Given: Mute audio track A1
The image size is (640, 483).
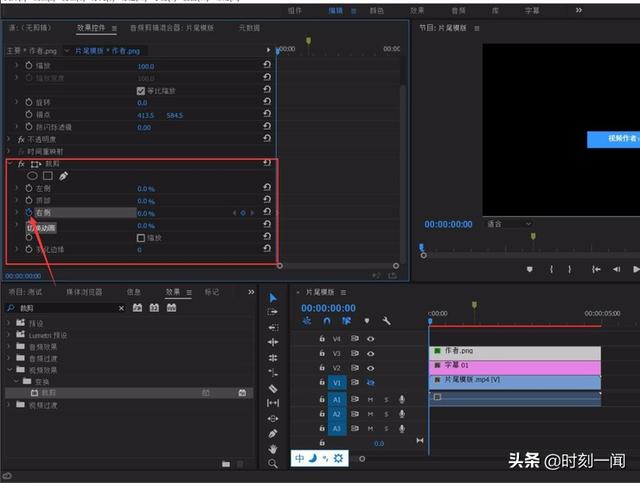Looking at the screenshot, I should pyautogui.click(x=370, y=399).
